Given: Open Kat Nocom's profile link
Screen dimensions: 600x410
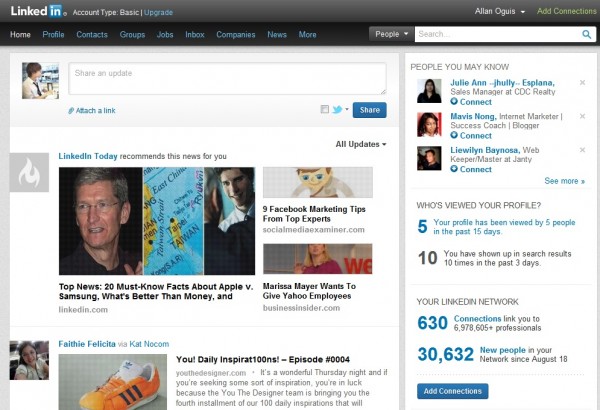Looking at the screenshot, I should (x=149, y=344).
